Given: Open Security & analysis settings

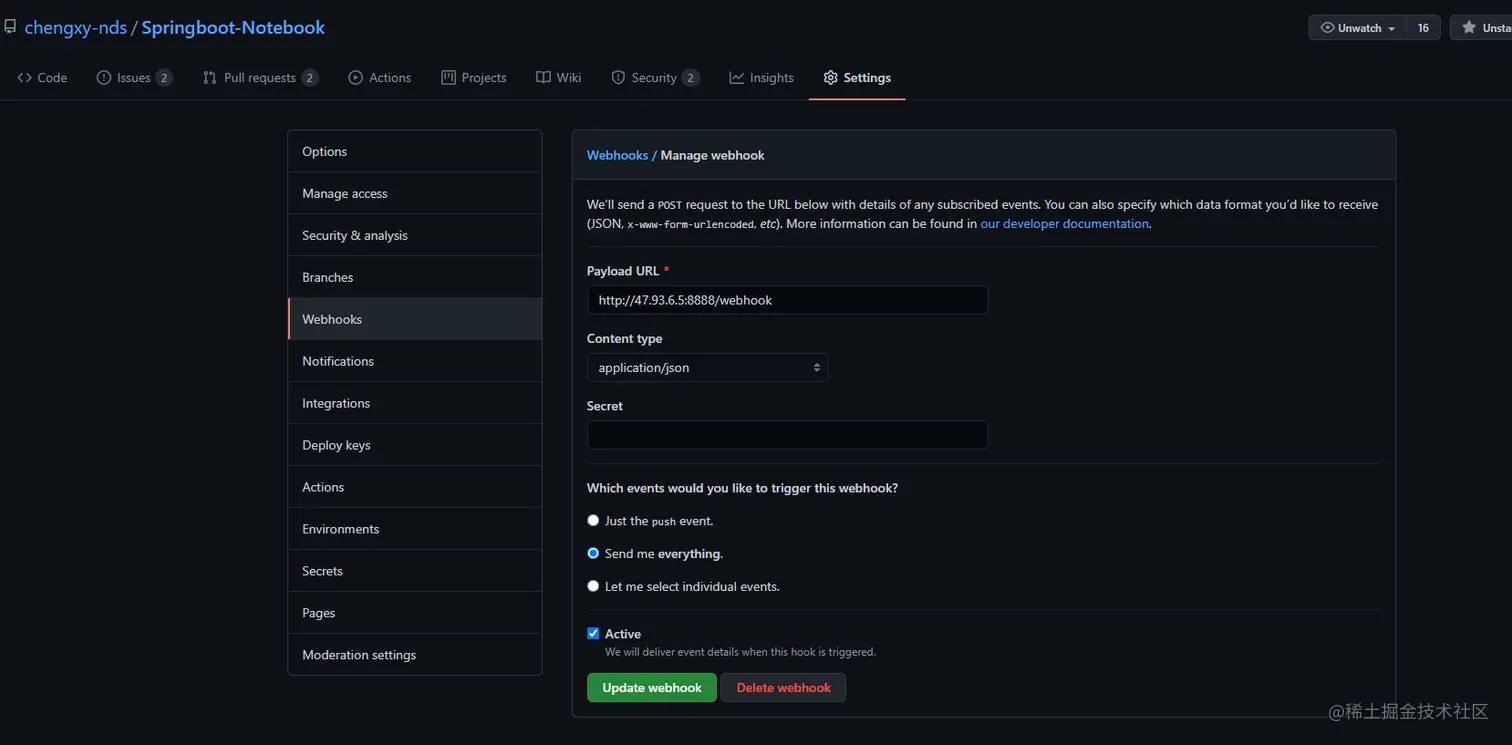Looking at the screenshot, I should pyautogui.click(x=415, y=236).
